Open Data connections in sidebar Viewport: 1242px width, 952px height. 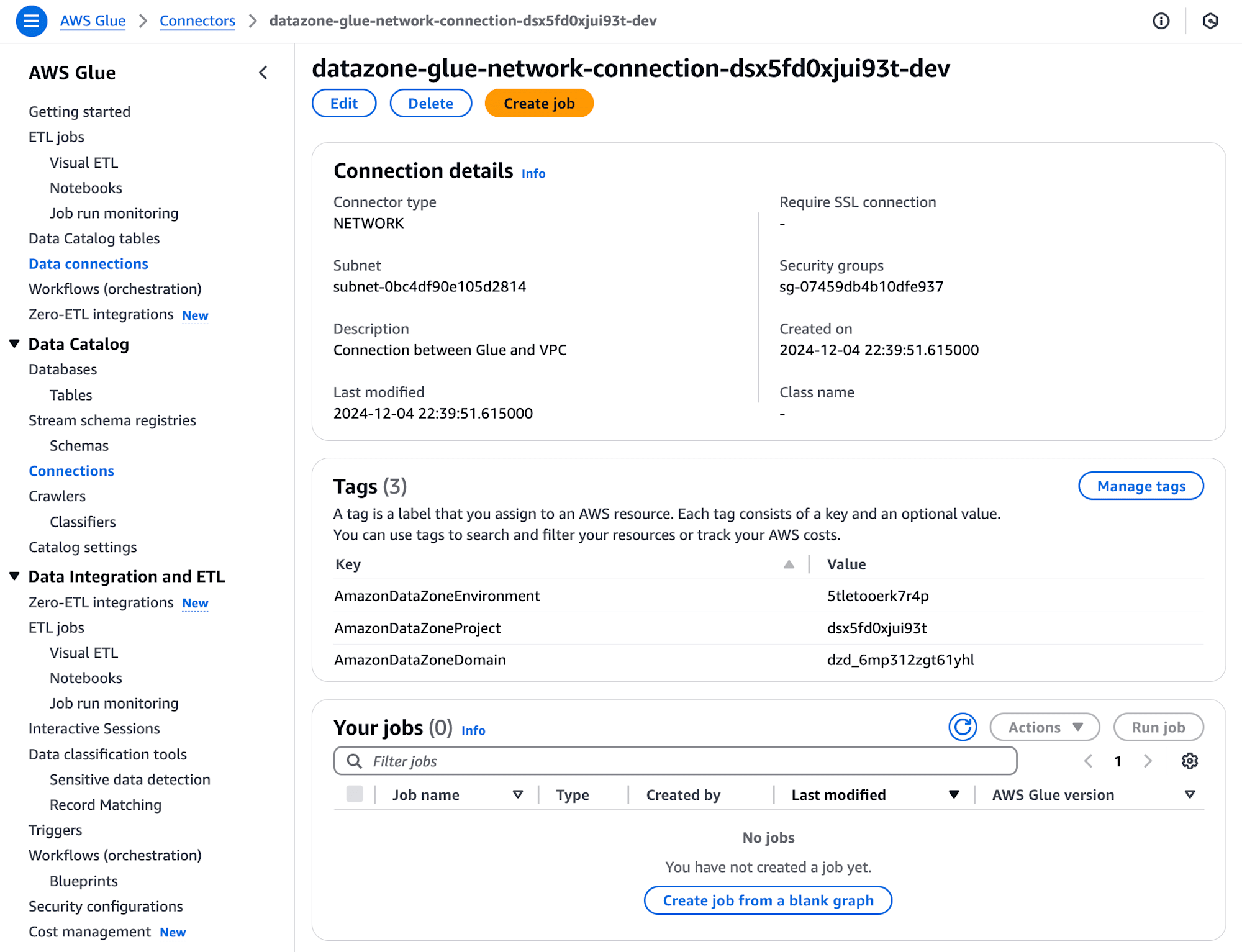click(88, 264)
